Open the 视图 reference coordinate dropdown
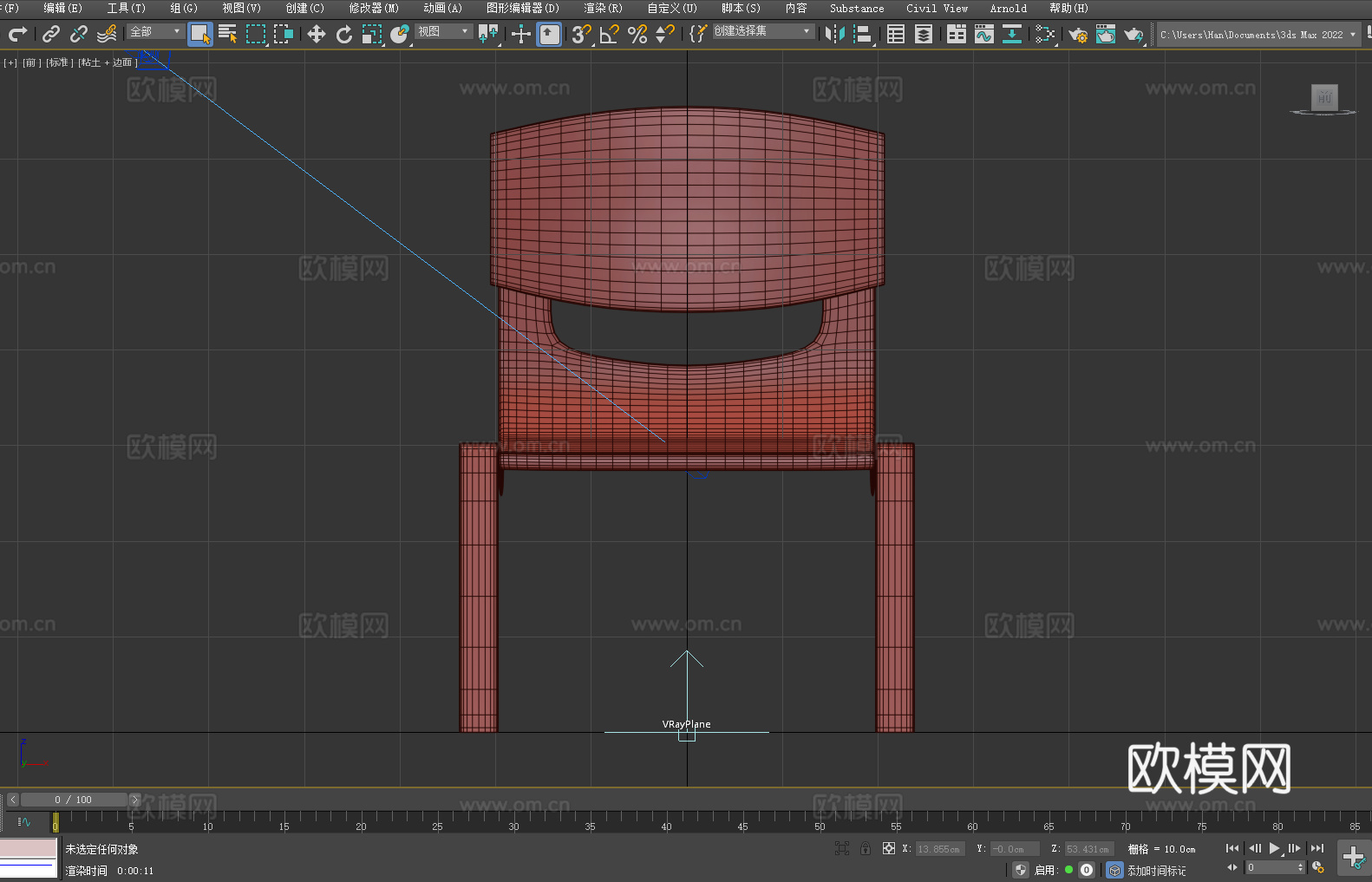This screenshot has width=1372, height=882. [443, 31]
